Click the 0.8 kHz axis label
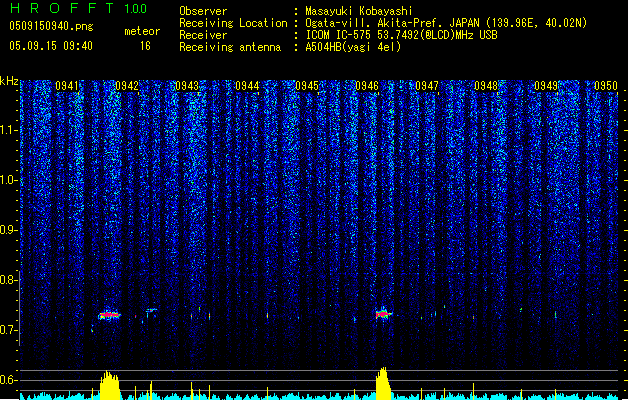The height and width of the screenshot is (400, 629). pyautogui.click(x=9, y=280)
